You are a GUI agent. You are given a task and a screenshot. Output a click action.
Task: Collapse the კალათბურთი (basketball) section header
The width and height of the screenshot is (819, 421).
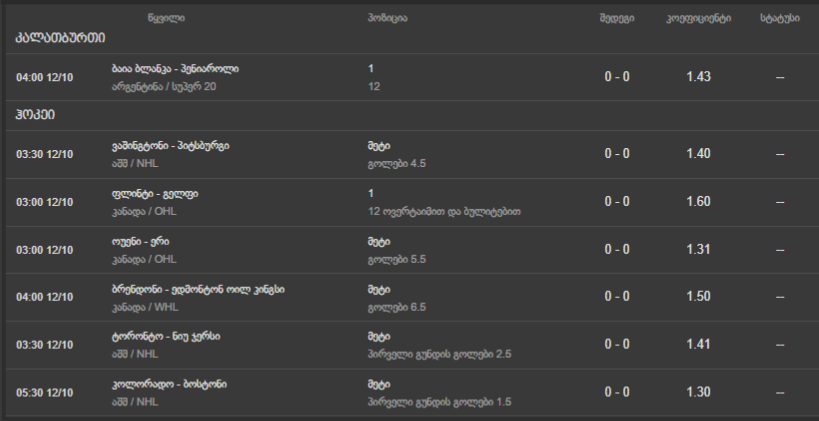(x=60, y=39)
